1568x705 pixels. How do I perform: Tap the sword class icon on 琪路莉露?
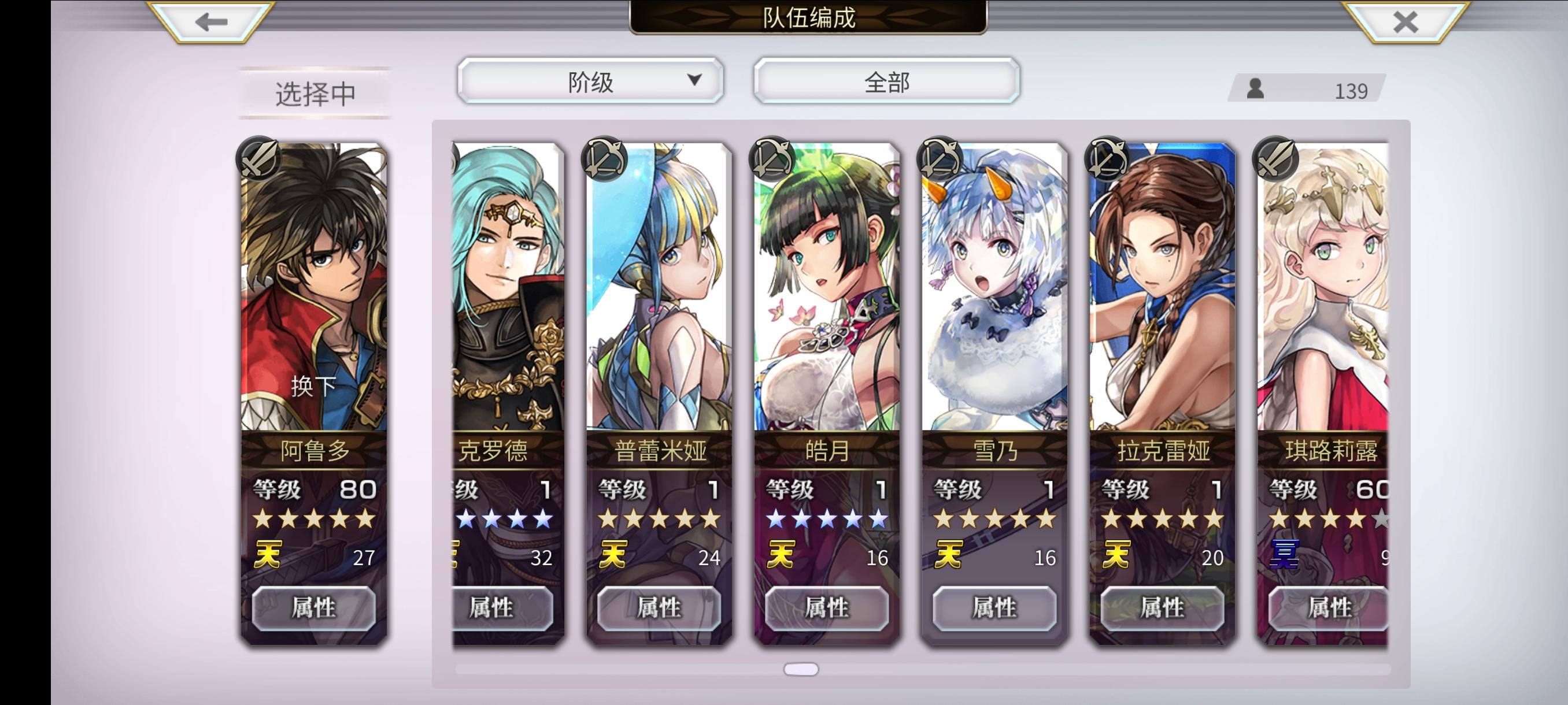[1275, 159]
